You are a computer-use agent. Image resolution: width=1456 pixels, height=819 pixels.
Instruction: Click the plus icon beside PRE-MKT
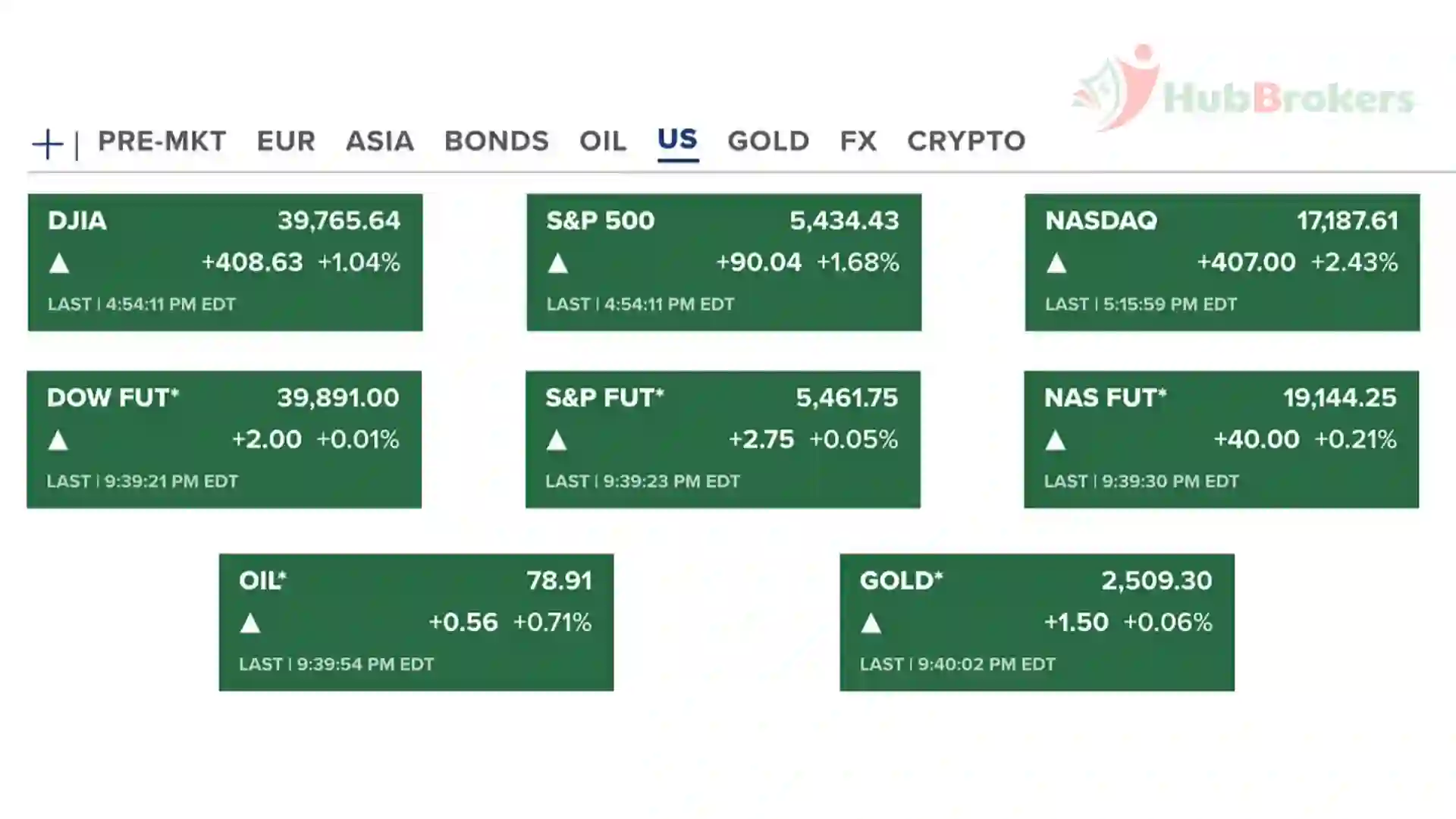(48, 144)
